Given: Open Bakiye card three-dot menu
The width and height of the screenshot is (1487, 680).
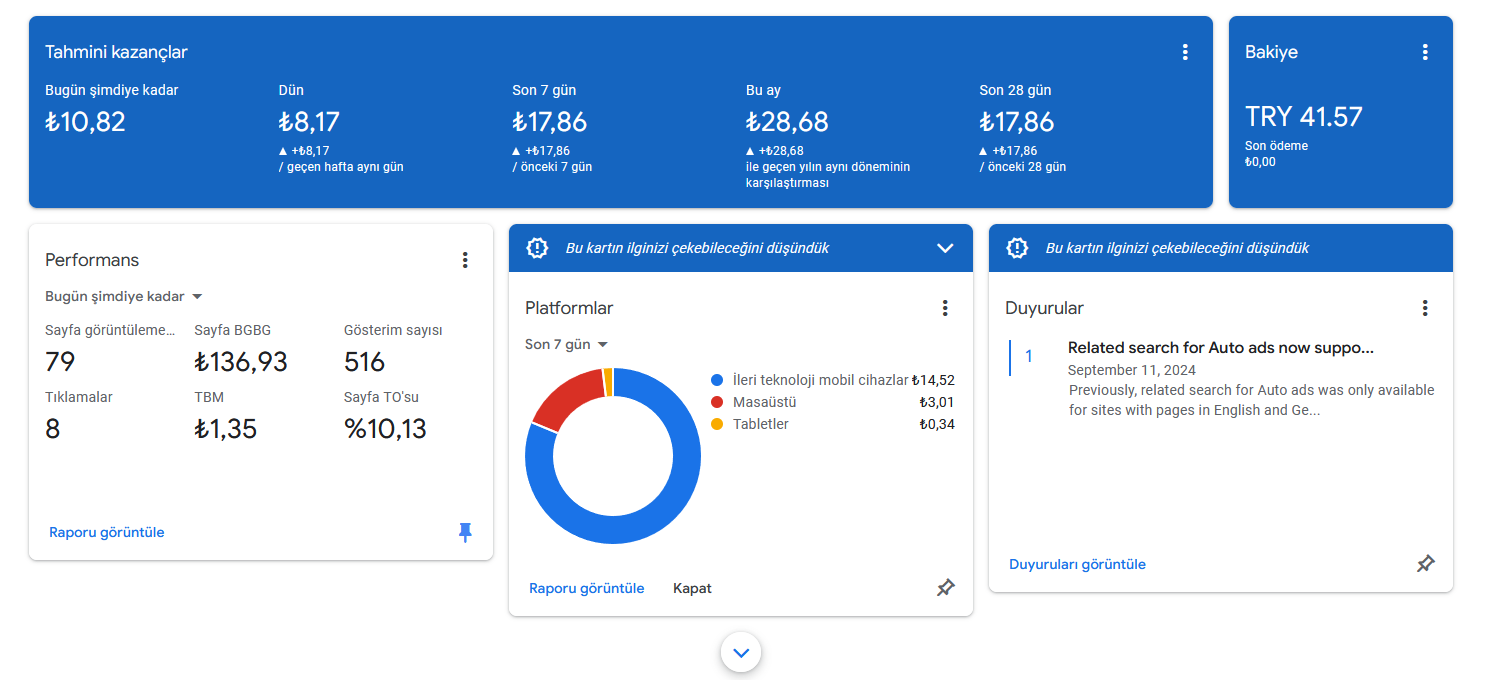Looking at the screenshot, I should 1425,52.
